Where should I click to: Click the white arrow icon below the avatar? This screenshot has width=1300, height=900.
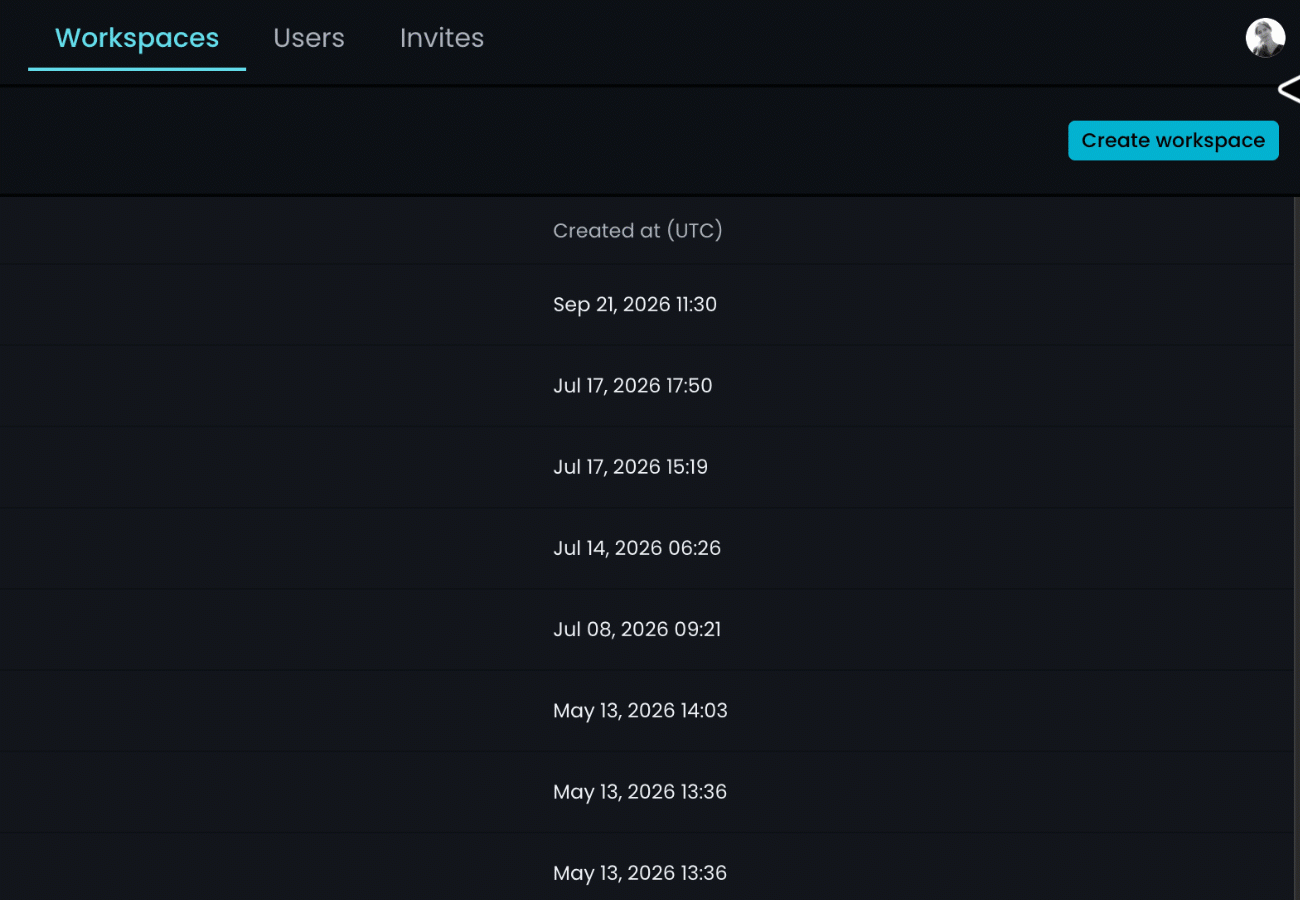(1289, 90)
